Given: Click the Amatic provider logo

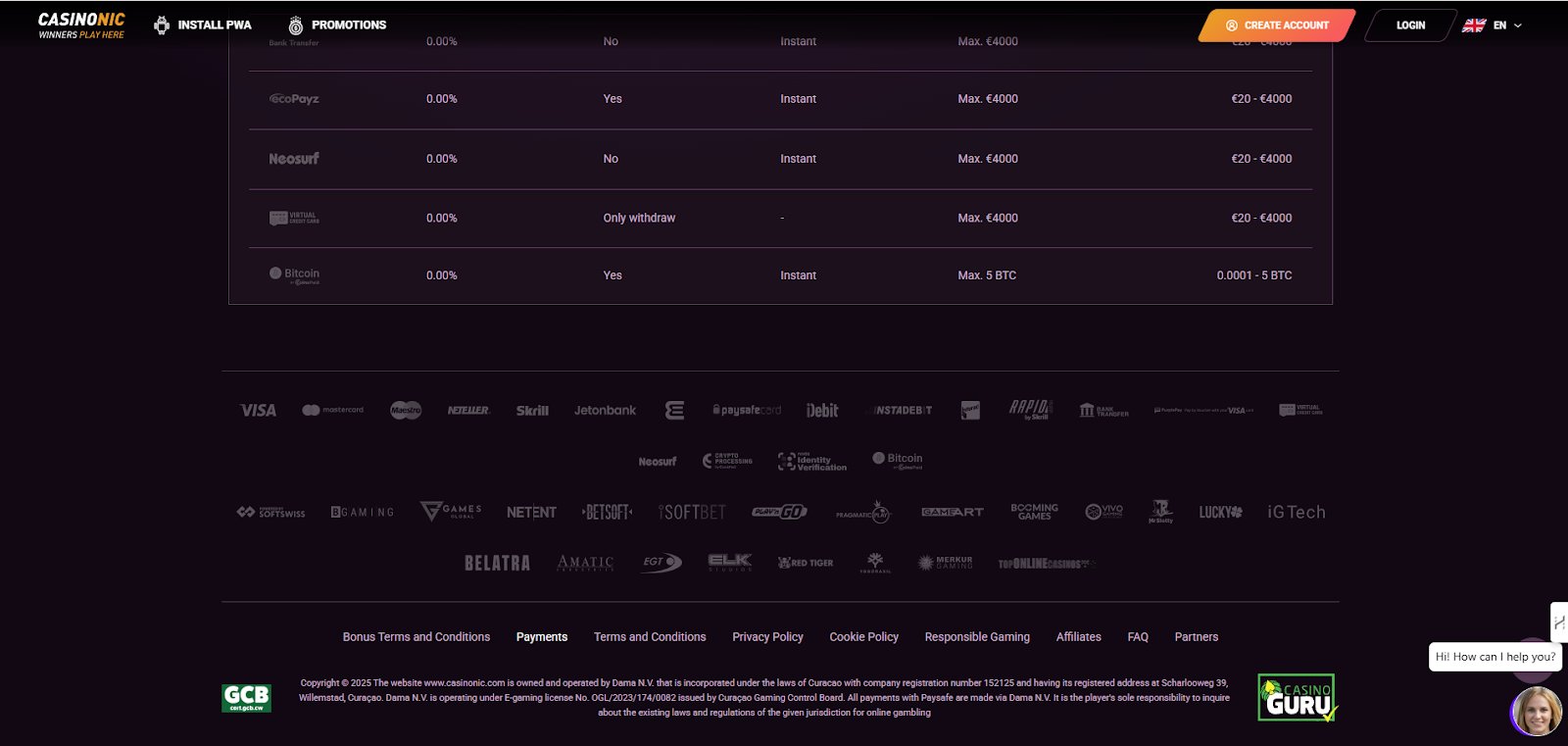Looking at the screenshot, I should [585, 564].
